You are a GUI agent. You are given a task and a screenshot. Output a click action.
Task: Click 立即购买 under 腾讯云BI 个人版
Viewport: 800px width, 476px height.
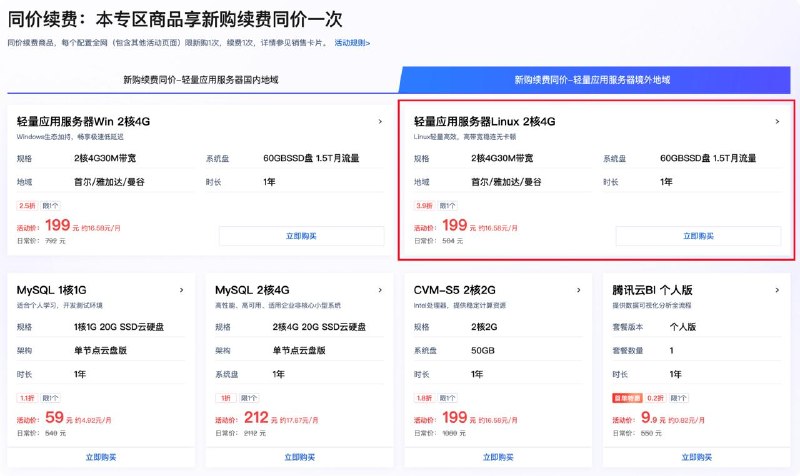(696, 457)
